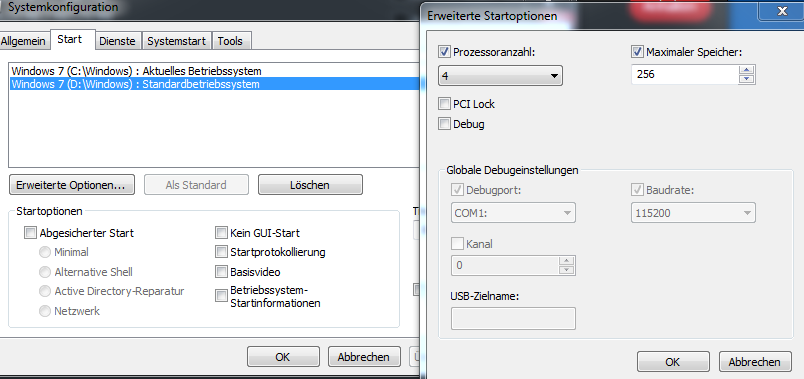Enable Startprotokollierung checkbox
Viewport: 804px width, 379px height.
[221, 252]
